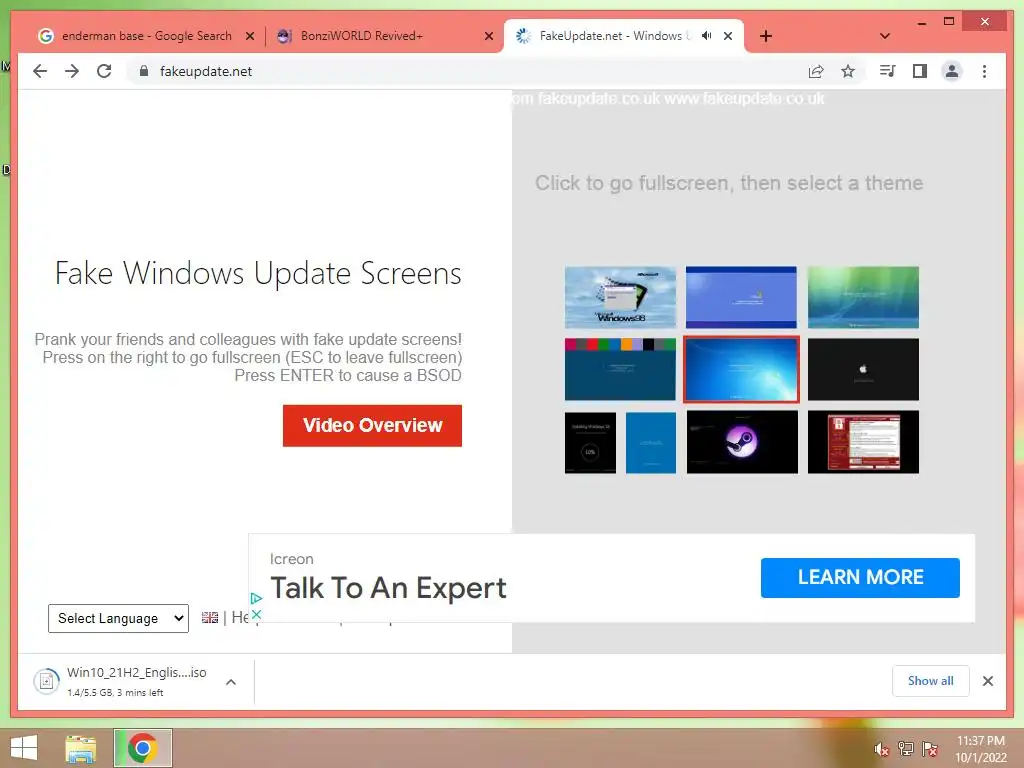Open the Chrome three-dot menu
This screenshot has width=1024, height=768.
(984, 71)
